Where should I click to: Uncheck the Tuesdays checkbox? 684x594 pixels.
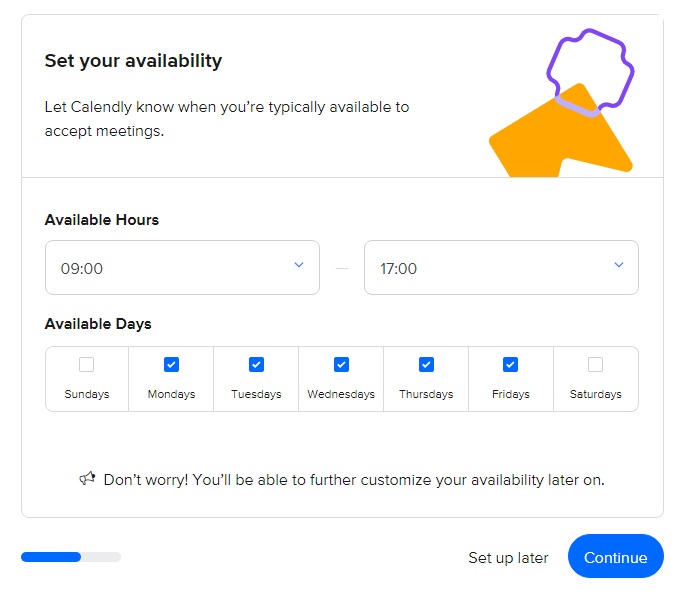(x=256, y=364)
